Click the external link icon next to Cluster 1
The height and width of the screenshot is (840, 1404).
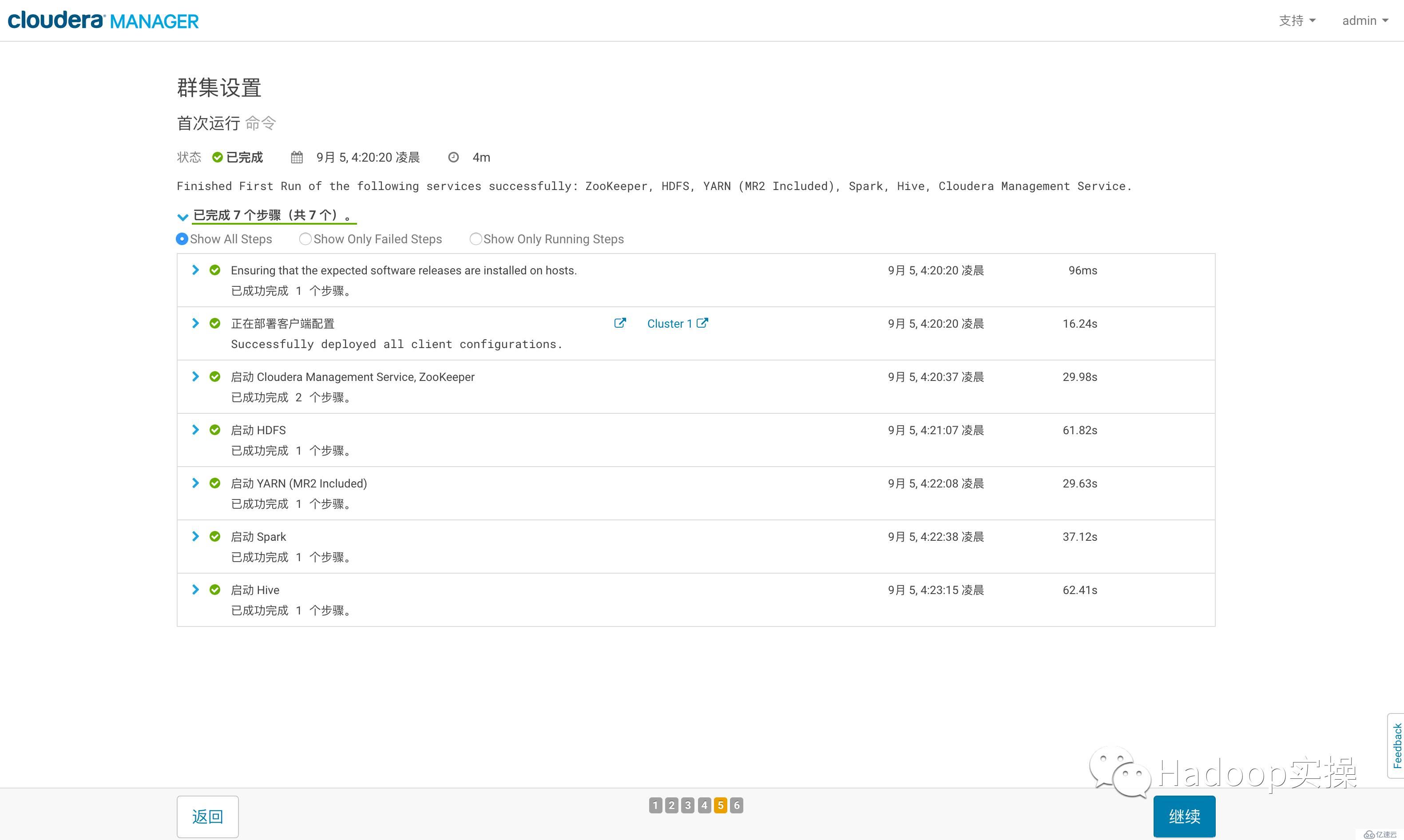[x=706, y=323]
